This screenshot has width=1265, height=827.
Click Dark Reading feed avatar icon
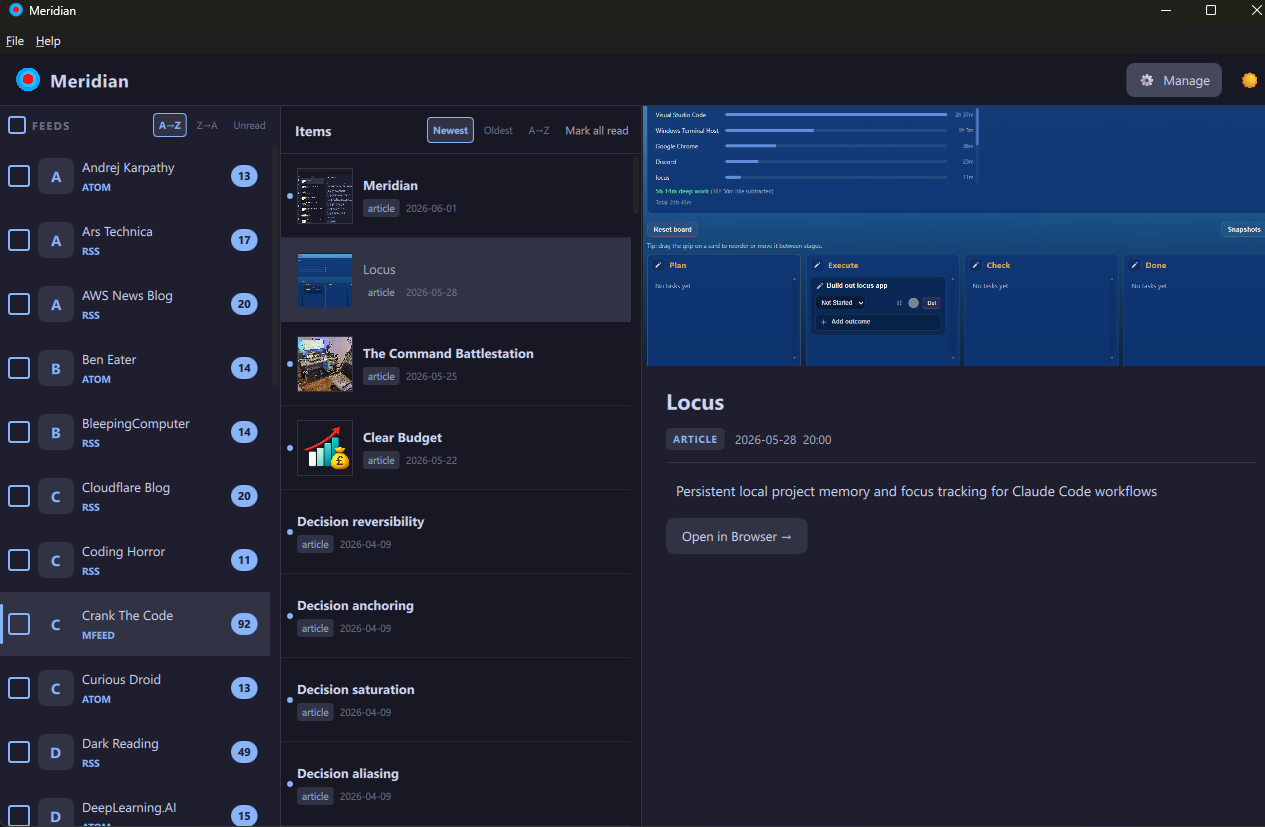point(56,753)
